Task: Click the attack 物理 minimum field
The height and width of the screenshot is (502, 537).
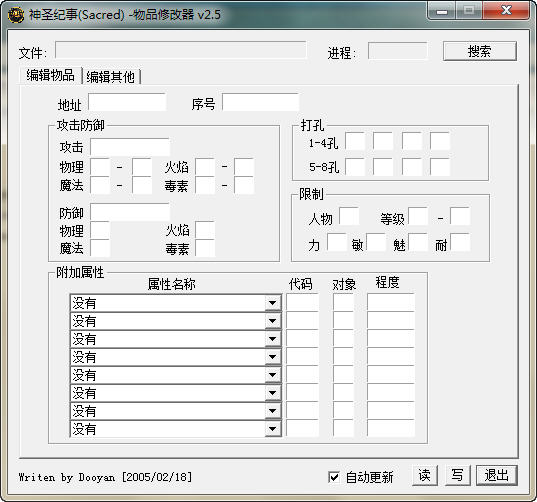Action: (x=100, y=167)
